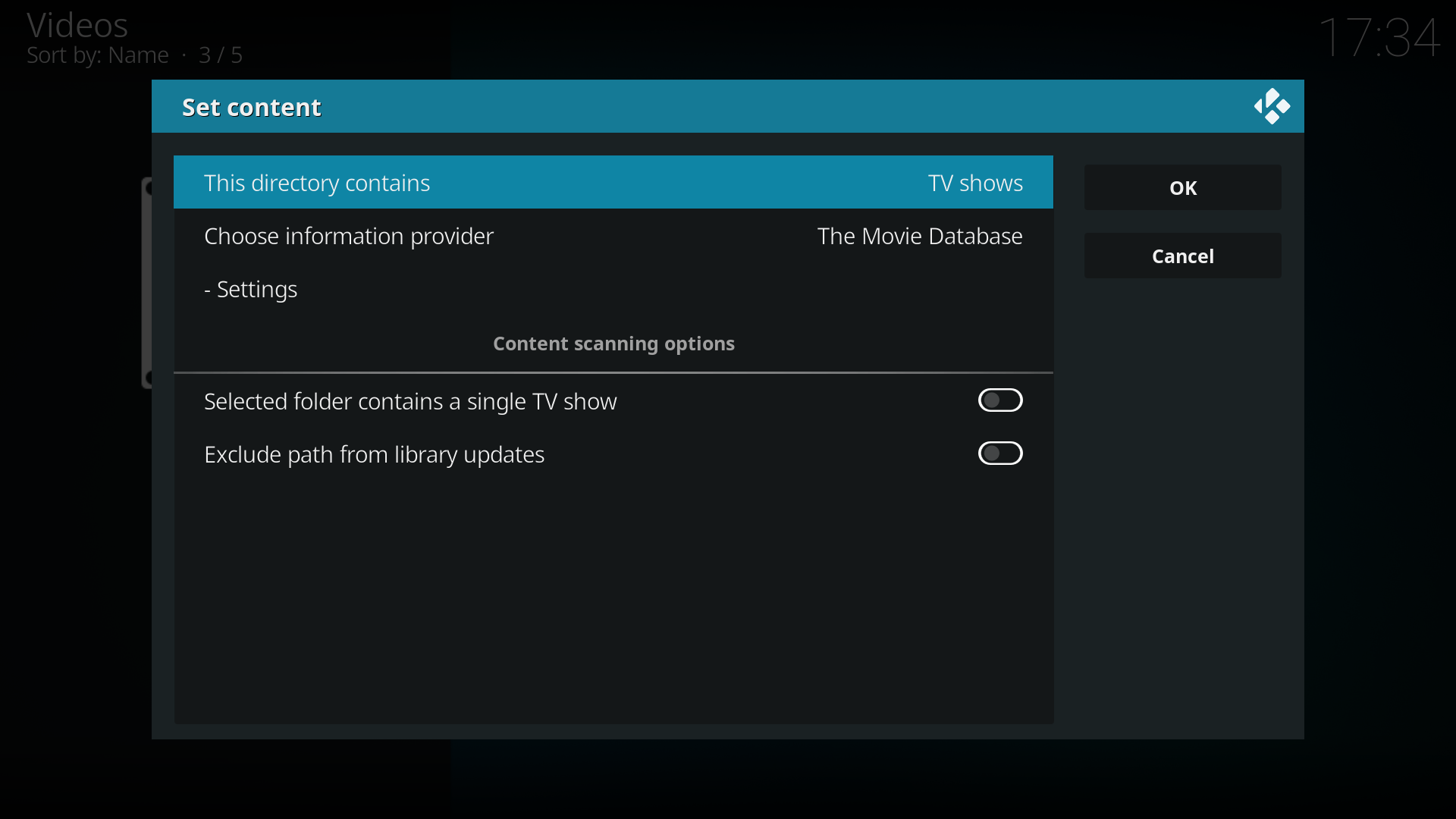Screen dimensions: 1456x819
Task: Open the This directory contains selector
Action: 317,183
